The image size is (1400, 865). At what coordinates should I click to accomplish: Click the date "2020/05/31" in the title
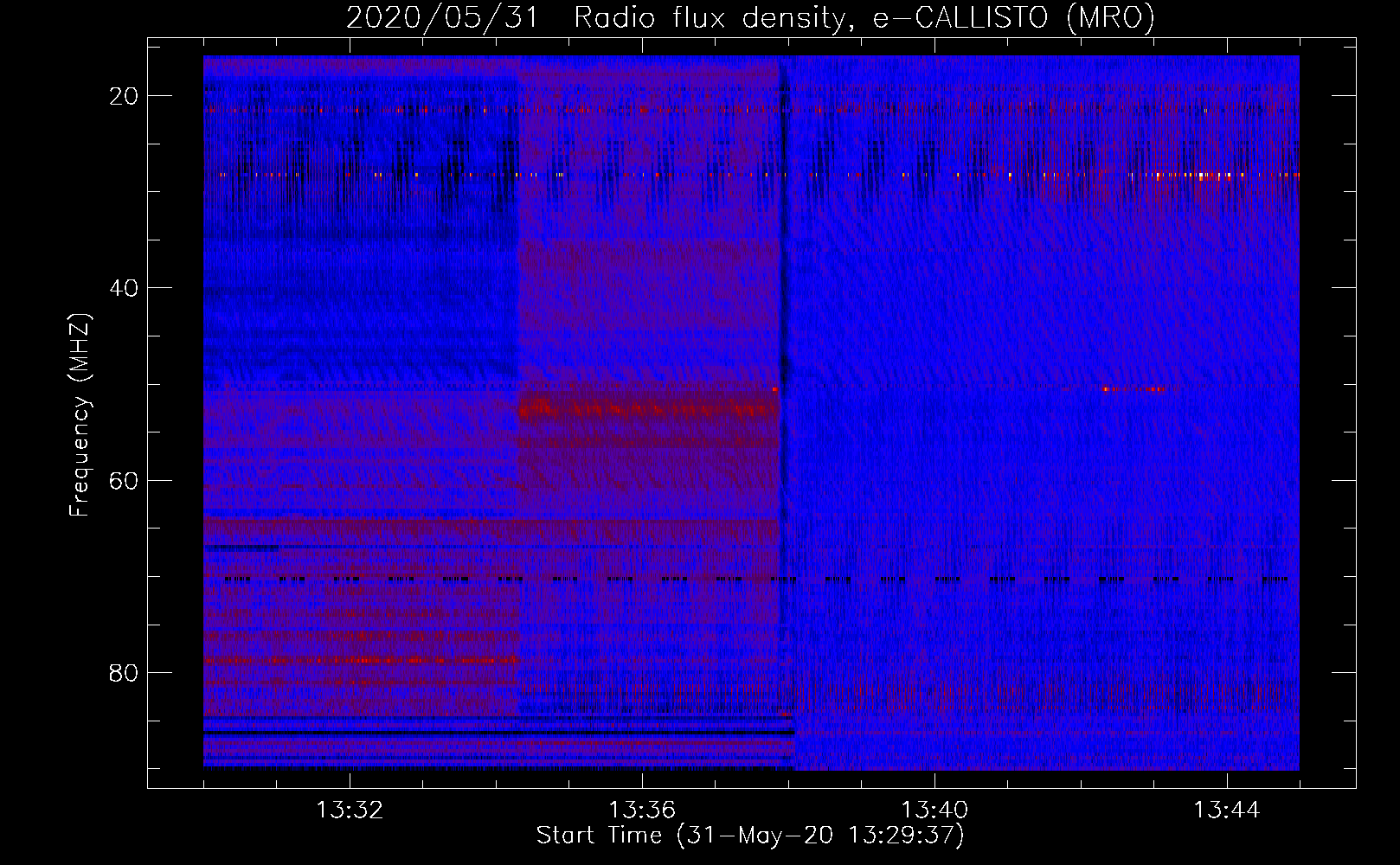point(442,17)
